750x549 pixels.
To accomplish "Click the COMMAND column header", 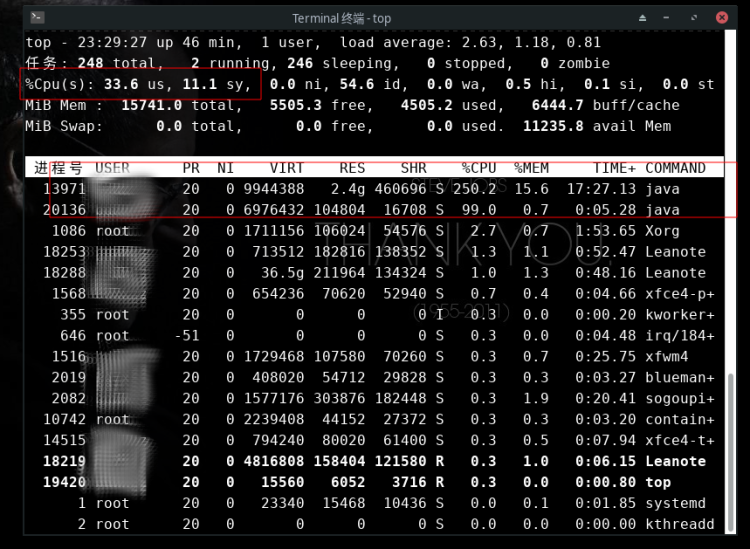I will 675,168.
